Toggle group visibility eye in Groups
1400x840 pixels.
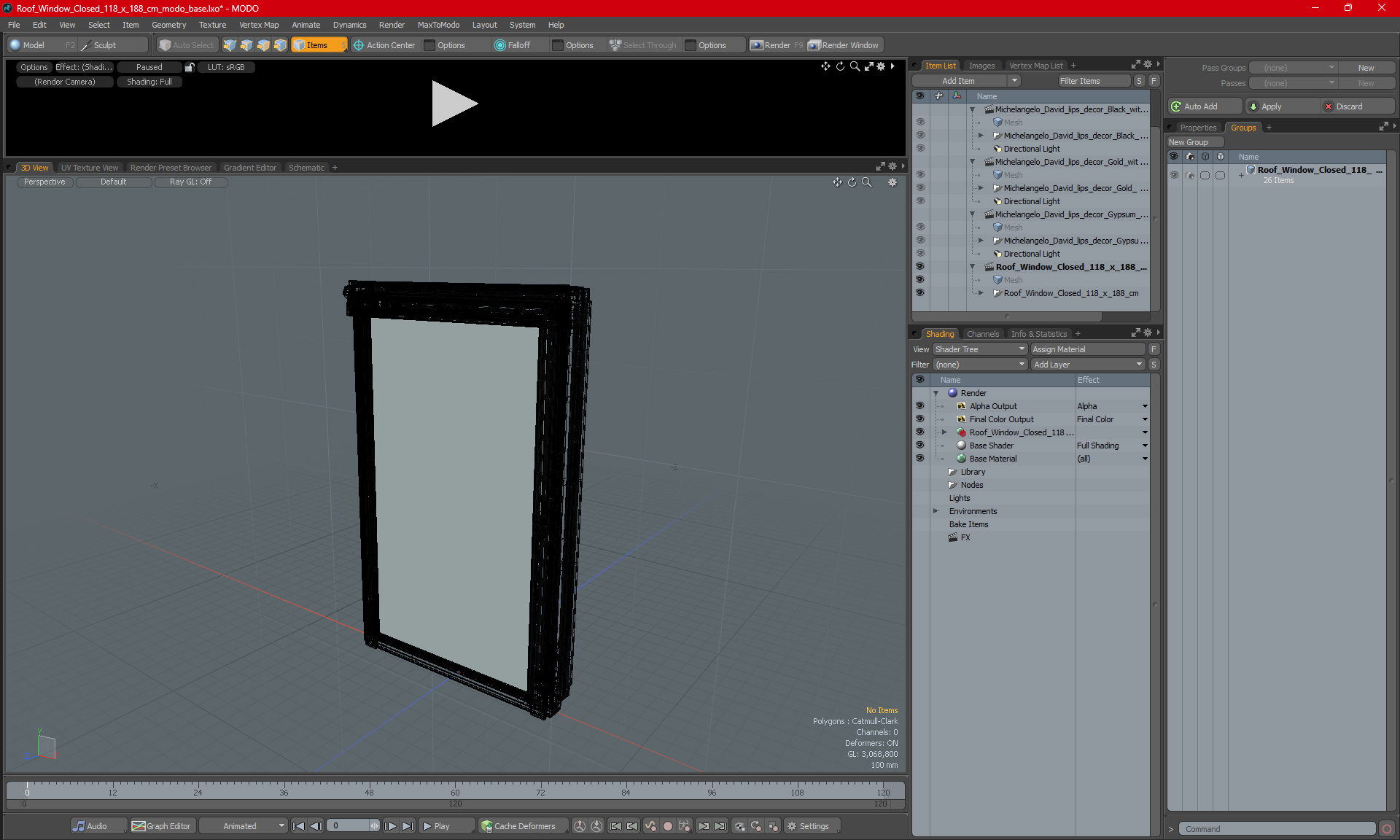1174,175
